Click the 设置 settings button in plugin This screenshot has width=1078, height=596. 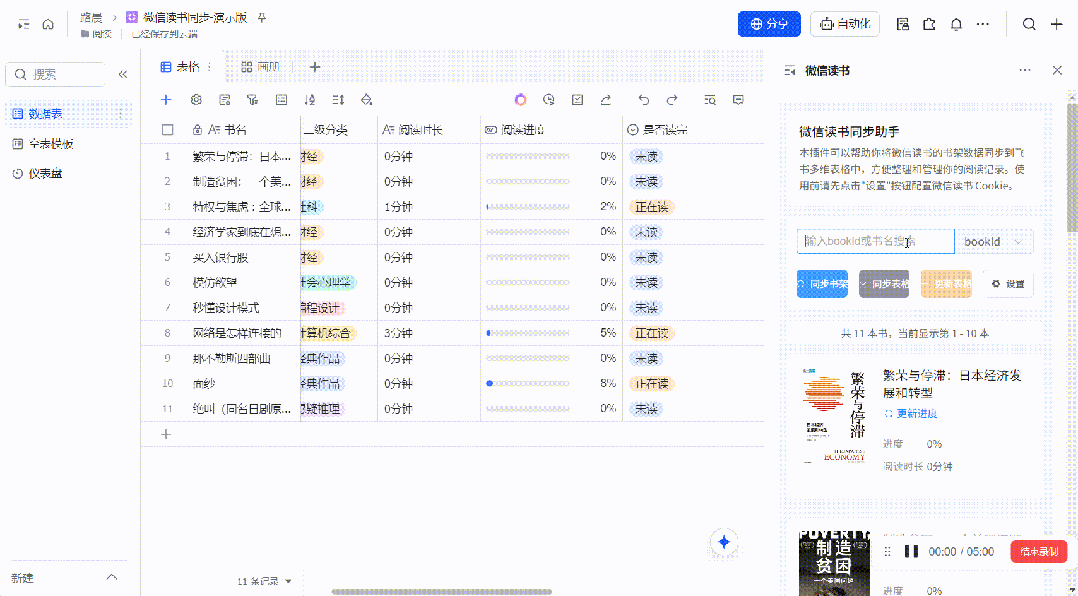1009,284
